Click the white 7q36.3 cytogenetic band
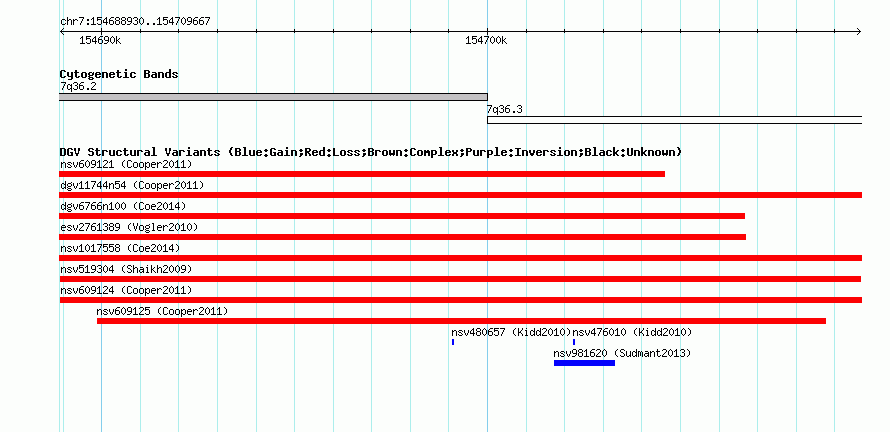The image size is (890, 432). tap(674, 120)
